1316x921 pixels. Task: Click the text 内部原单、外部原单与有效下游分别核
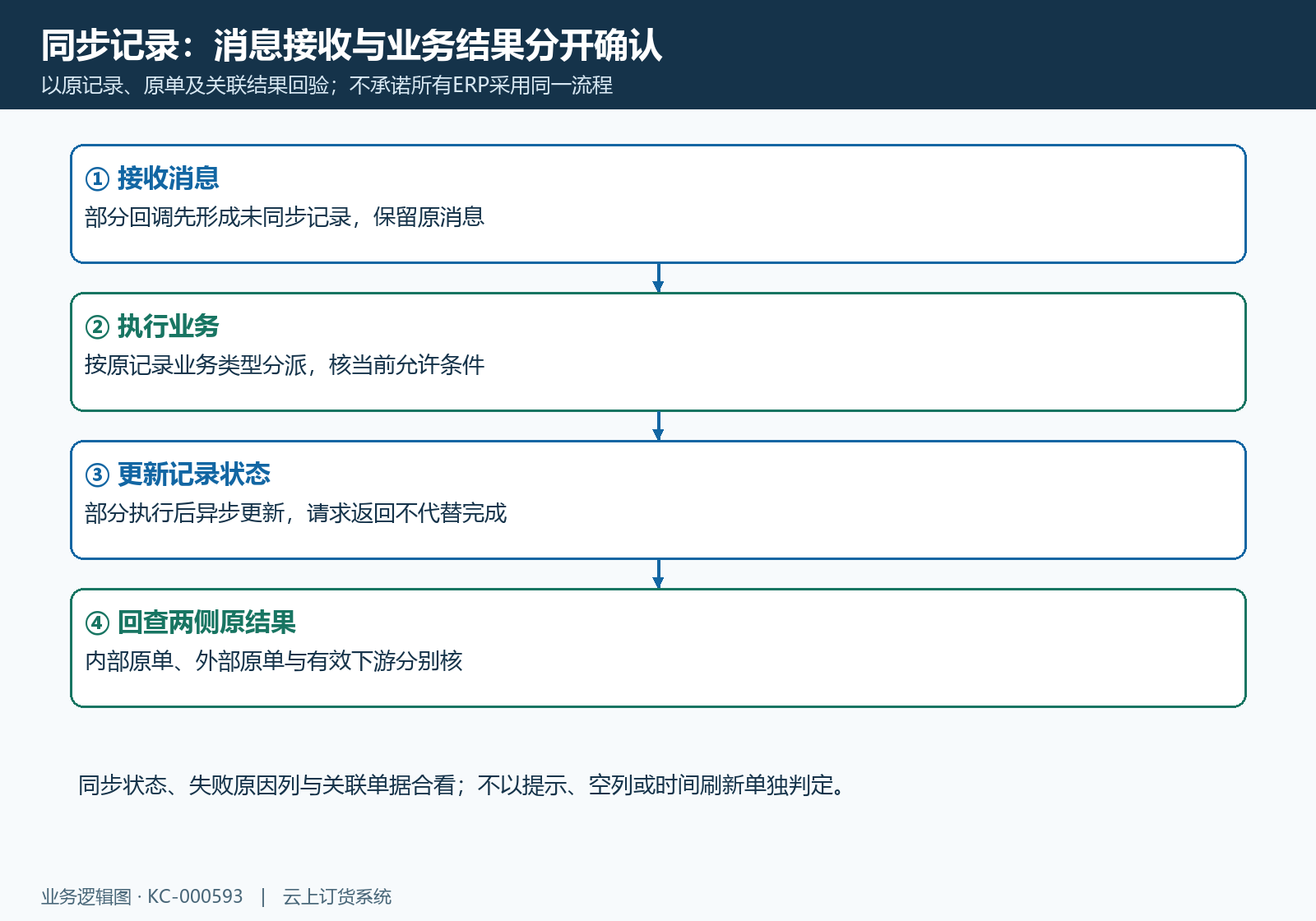pyautogui.click(x=274, y=661)
